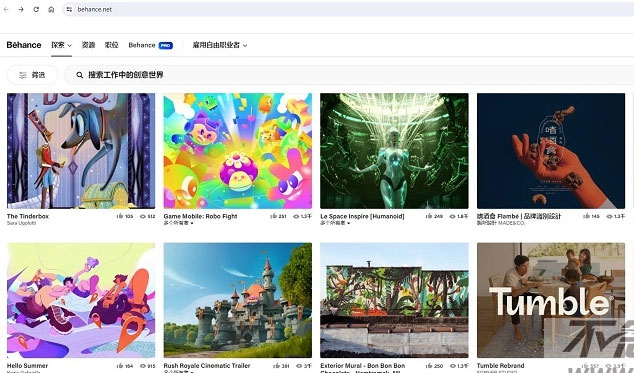Image resolution: width=634 pixels, height=373 pixels.
Task: Click thumbs-up icon on Hello Summer
Action: tap(120, 366)
